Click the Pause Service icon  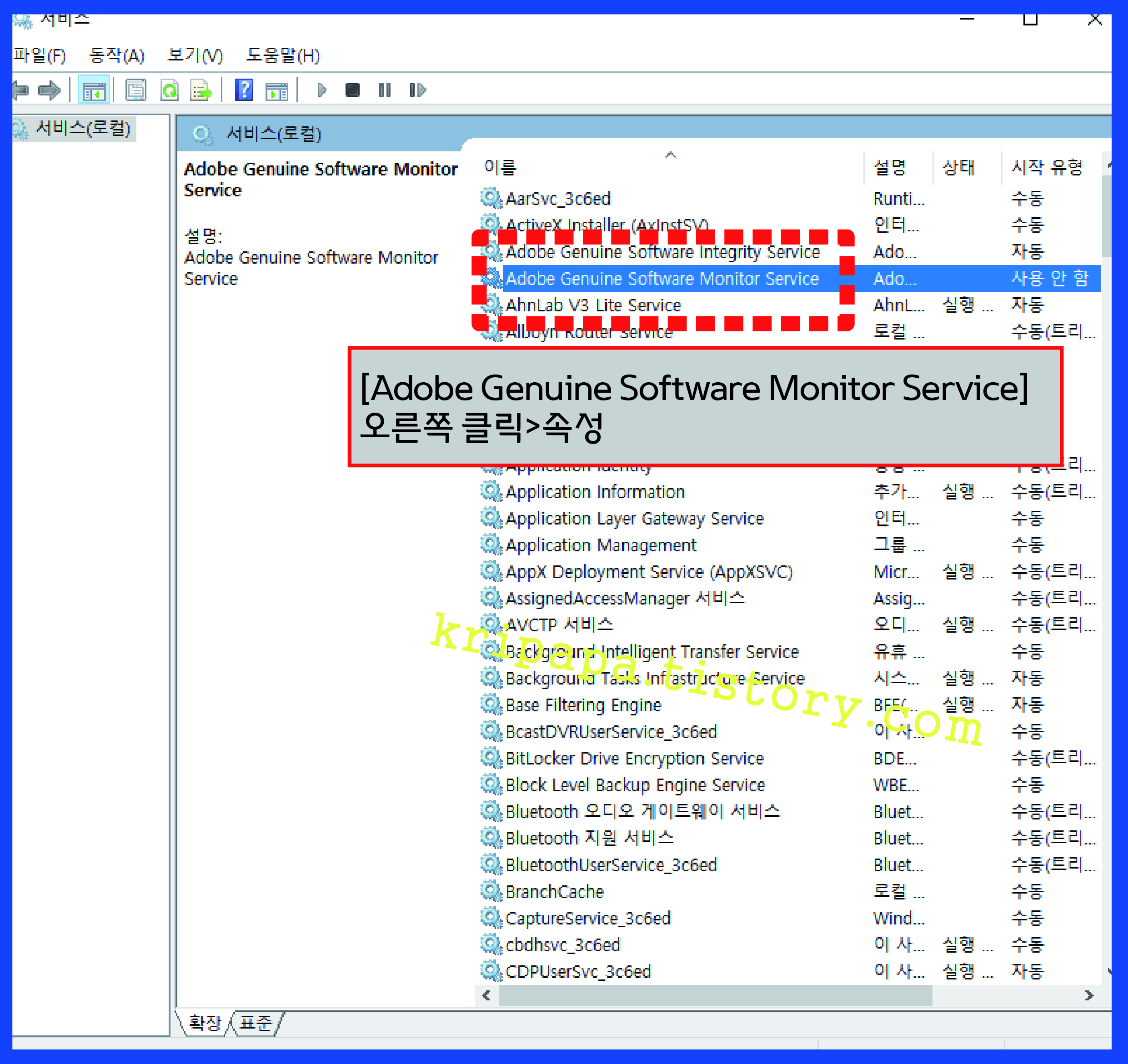pyautogui.click(x=385, y=90)
